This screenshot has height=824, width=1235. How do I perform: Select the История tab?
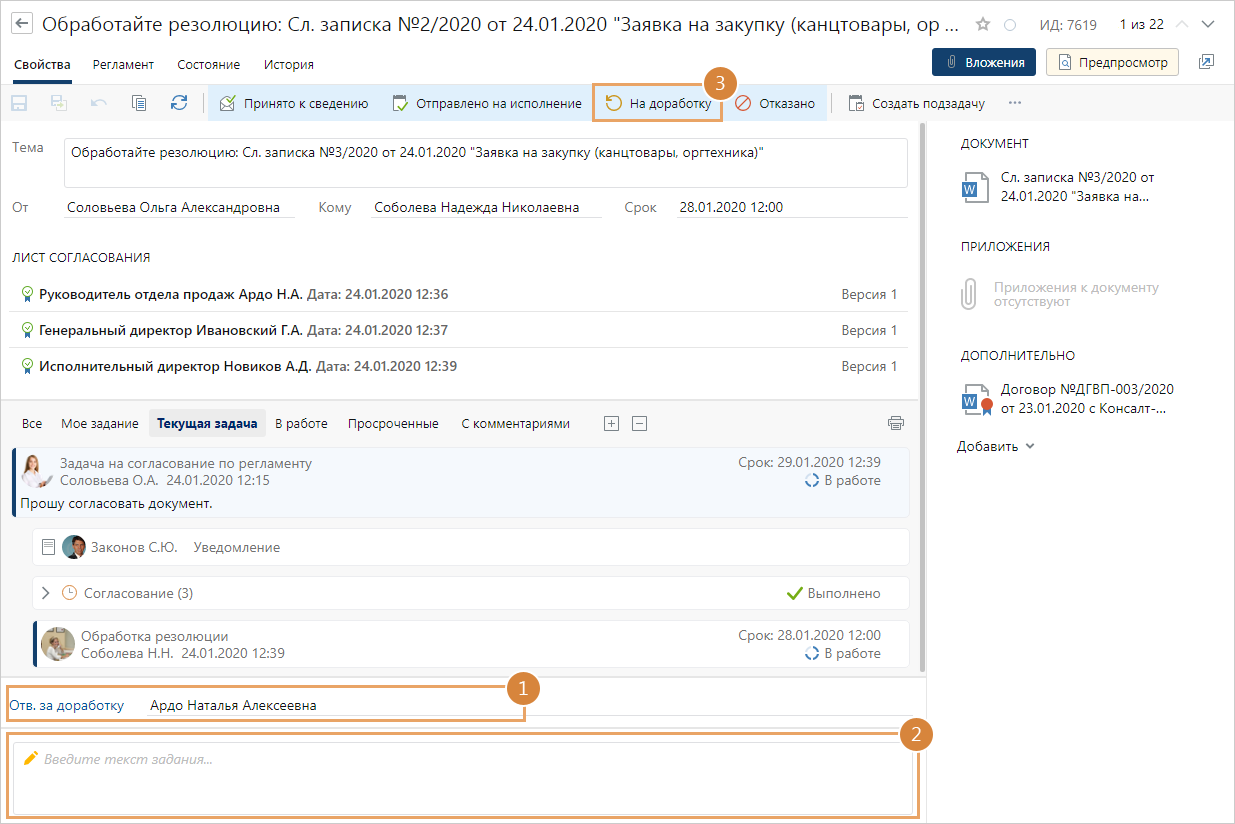coord(288,64)
